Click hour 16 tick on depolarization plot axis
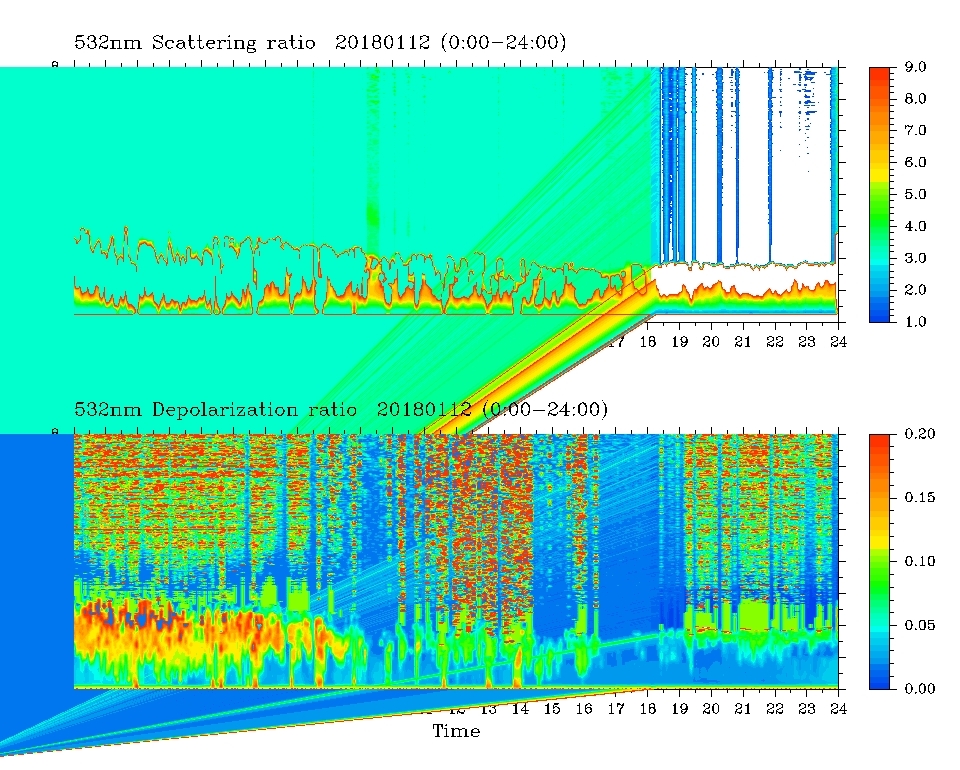The width and height of the screenshot is (960, 770). (x=584, y=709)
